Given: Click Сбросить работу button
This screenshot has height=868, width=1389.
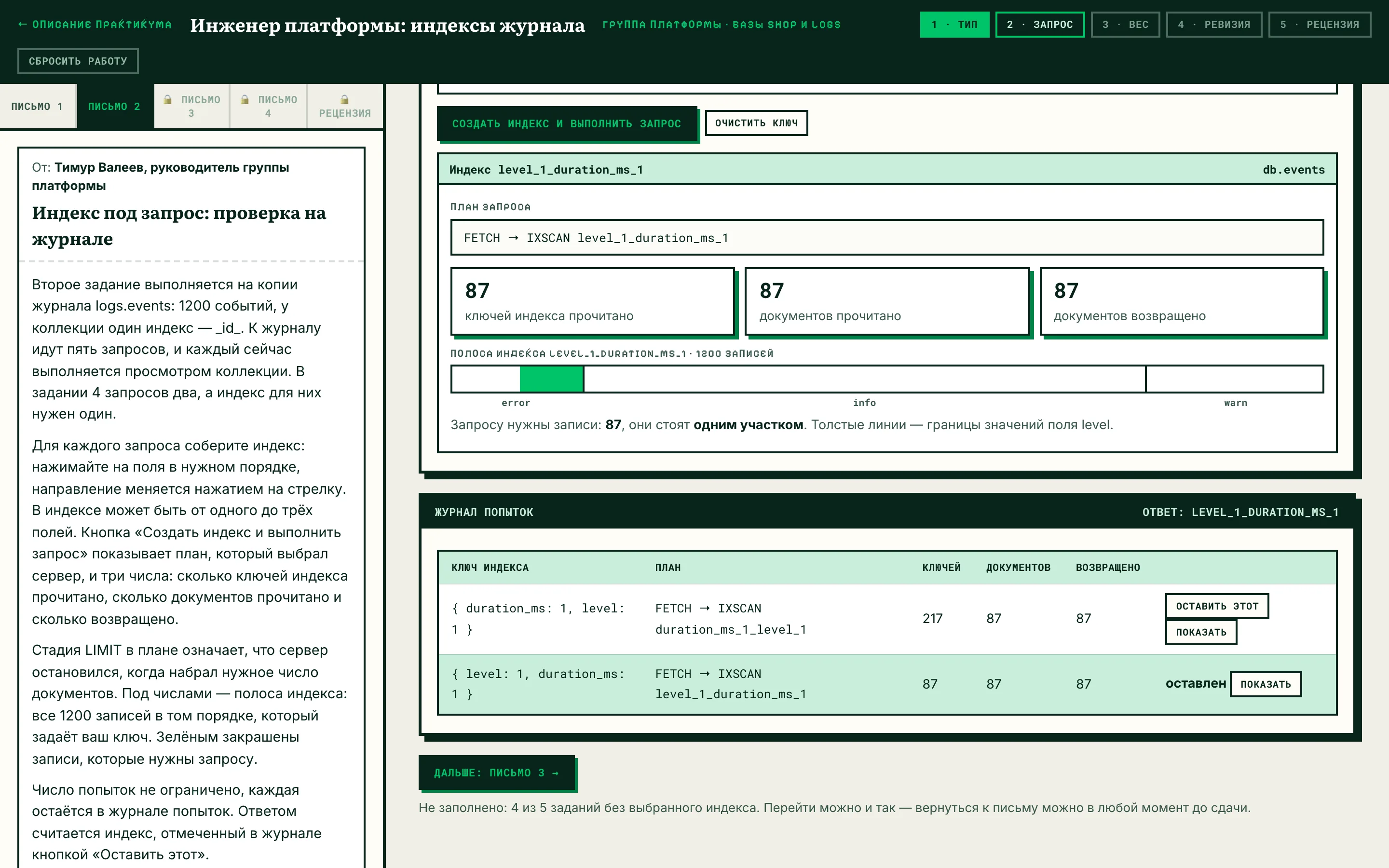Looking at the screenshot, I should tap(78, 61).
